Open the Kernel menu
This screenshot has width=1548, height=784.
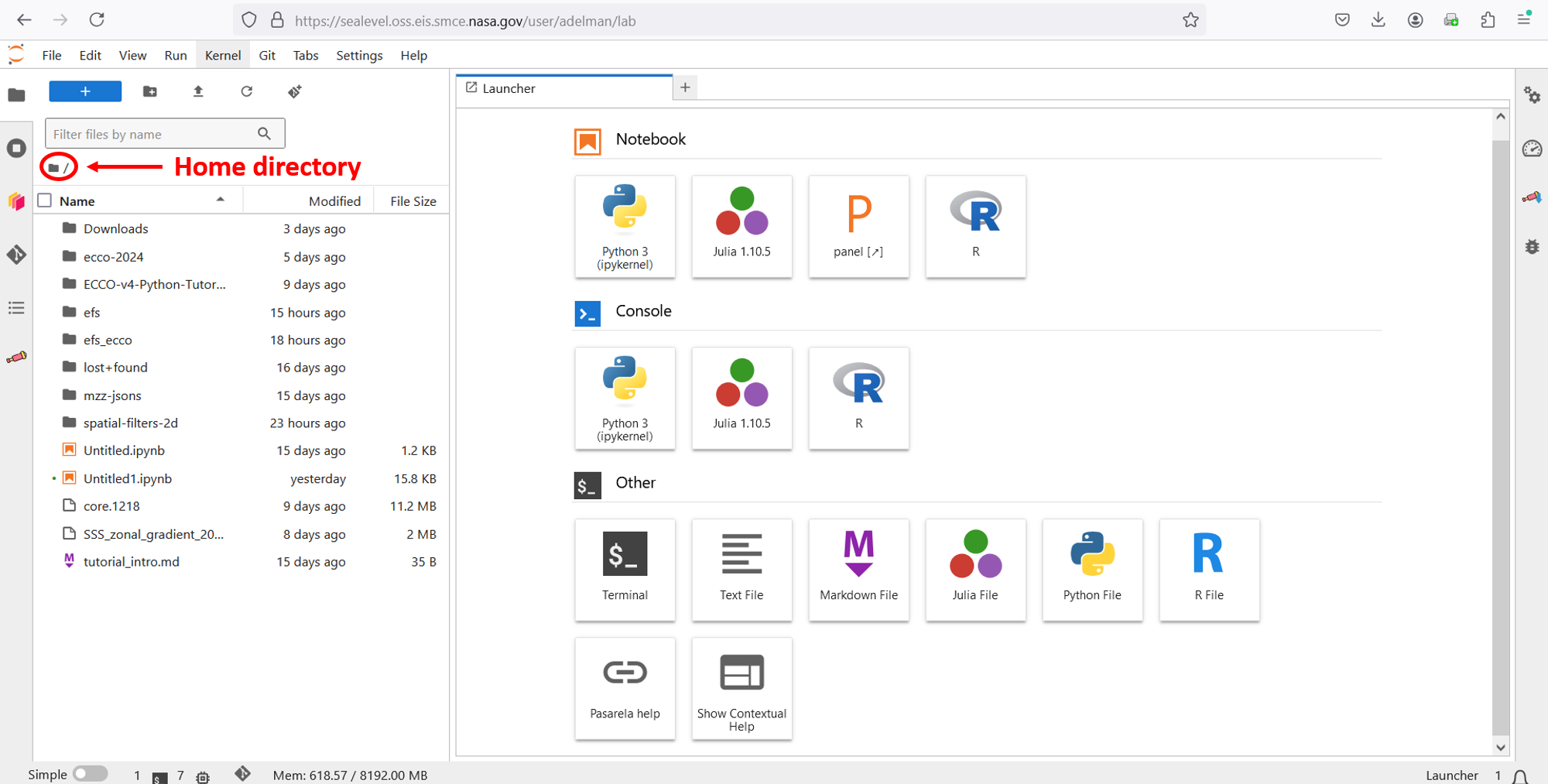pyautogui.click(x=223, y=55)
